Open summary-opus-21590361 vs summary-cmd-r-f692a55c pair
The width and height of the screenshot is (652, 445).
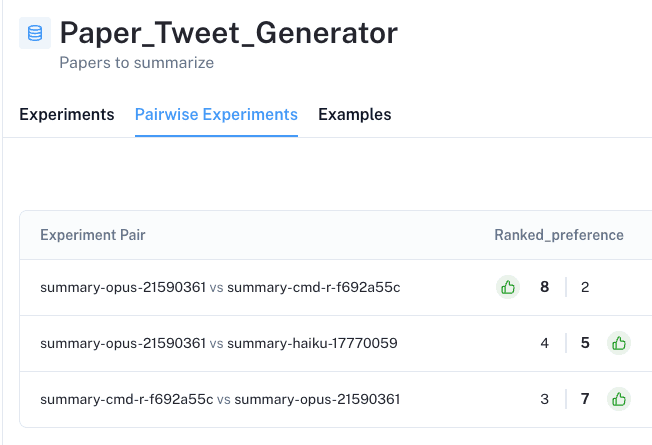(x=220, y=287)
